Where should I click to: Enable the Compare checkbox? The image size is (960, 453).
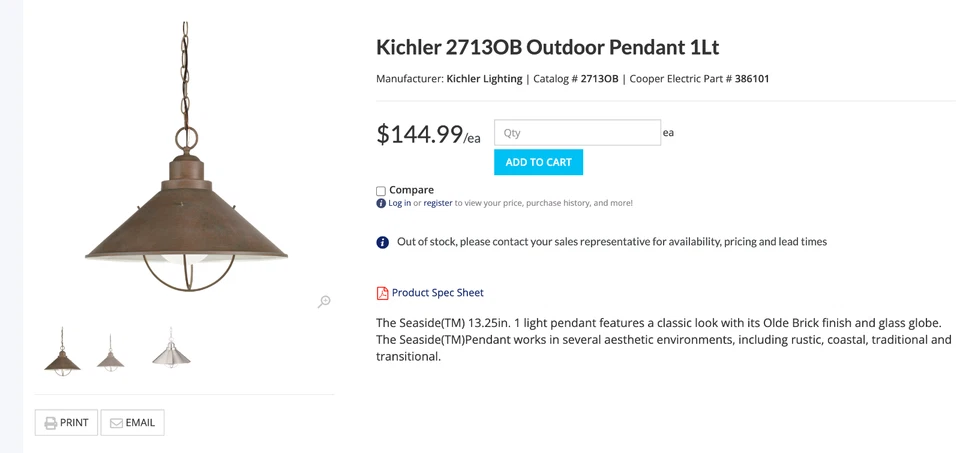[381, 191]
